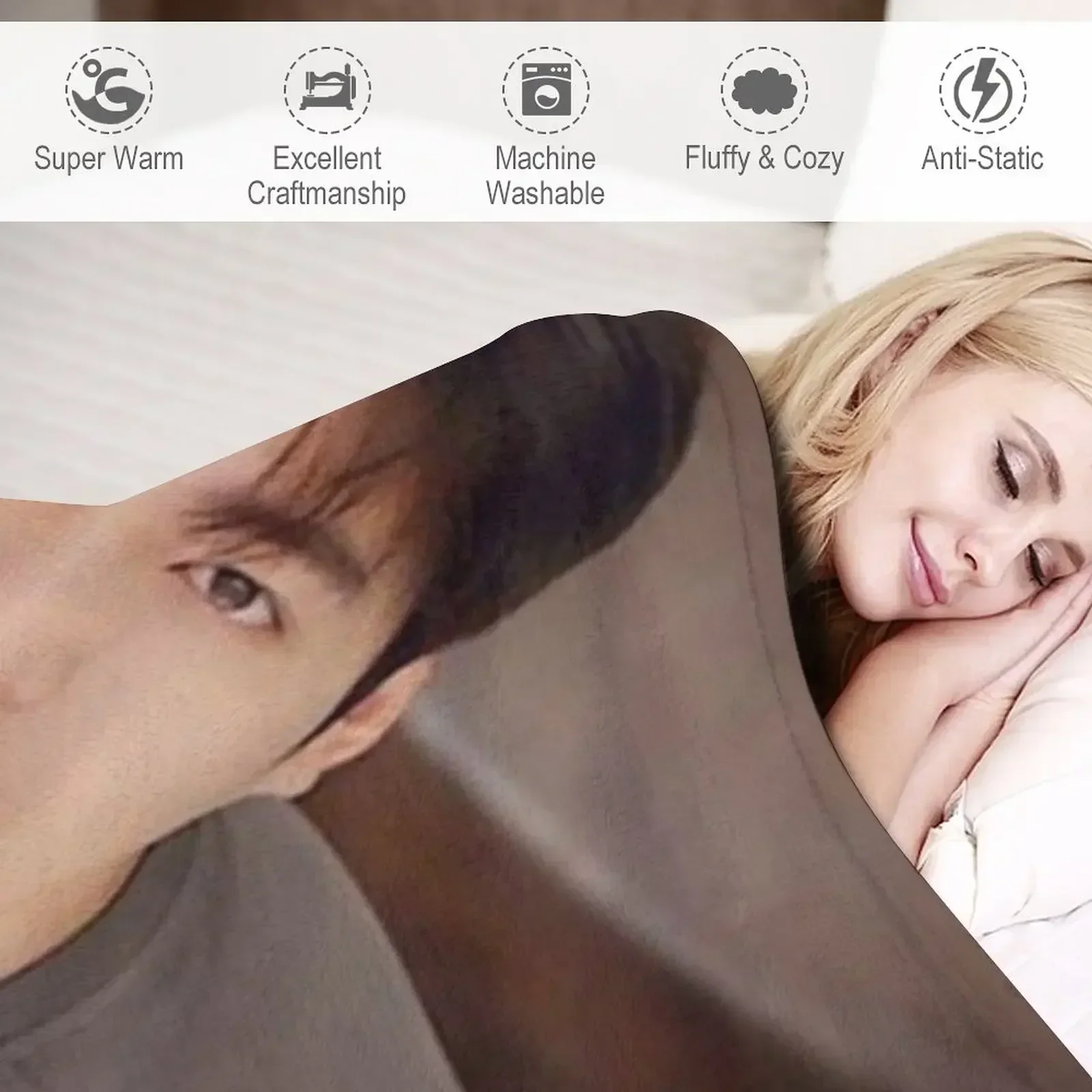The height and width of the screenshot is (1092, 1092).
Task: Click the washing machine icon
Action: click(x=546, y=89)
